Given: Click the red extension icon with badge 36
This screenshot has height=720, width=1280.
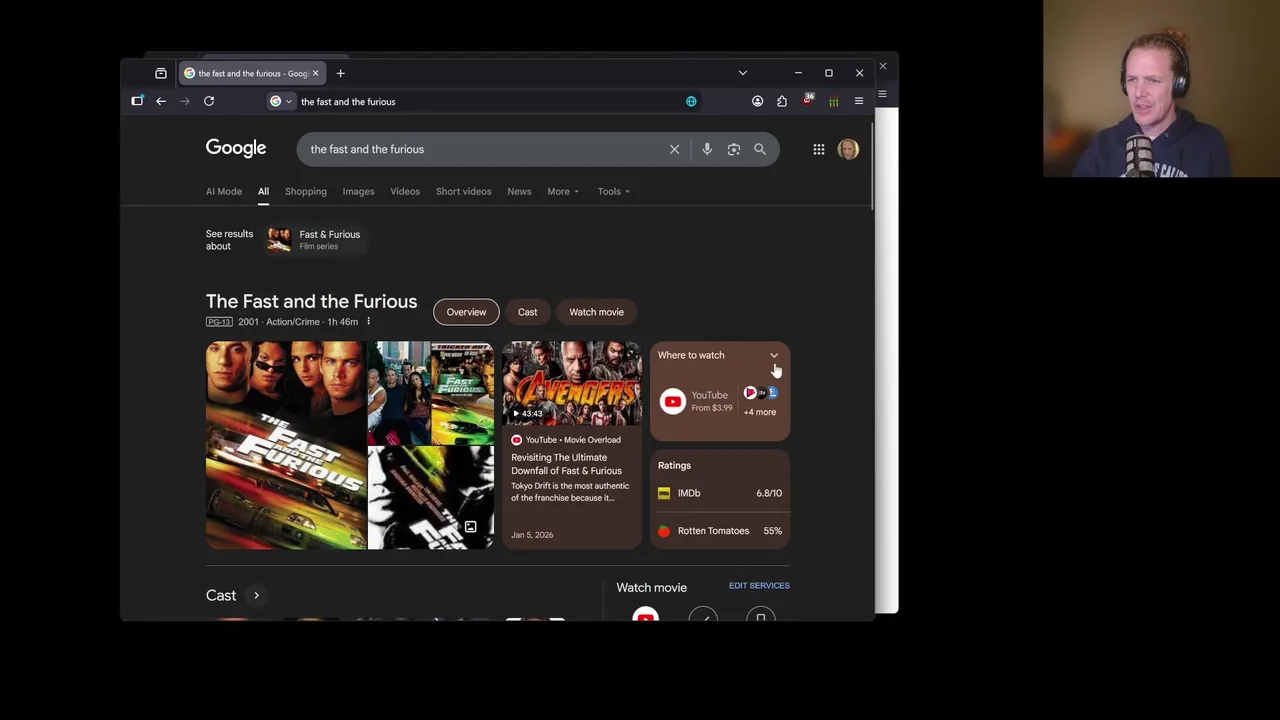Looking at the screenshot, I should pos(808,100).
